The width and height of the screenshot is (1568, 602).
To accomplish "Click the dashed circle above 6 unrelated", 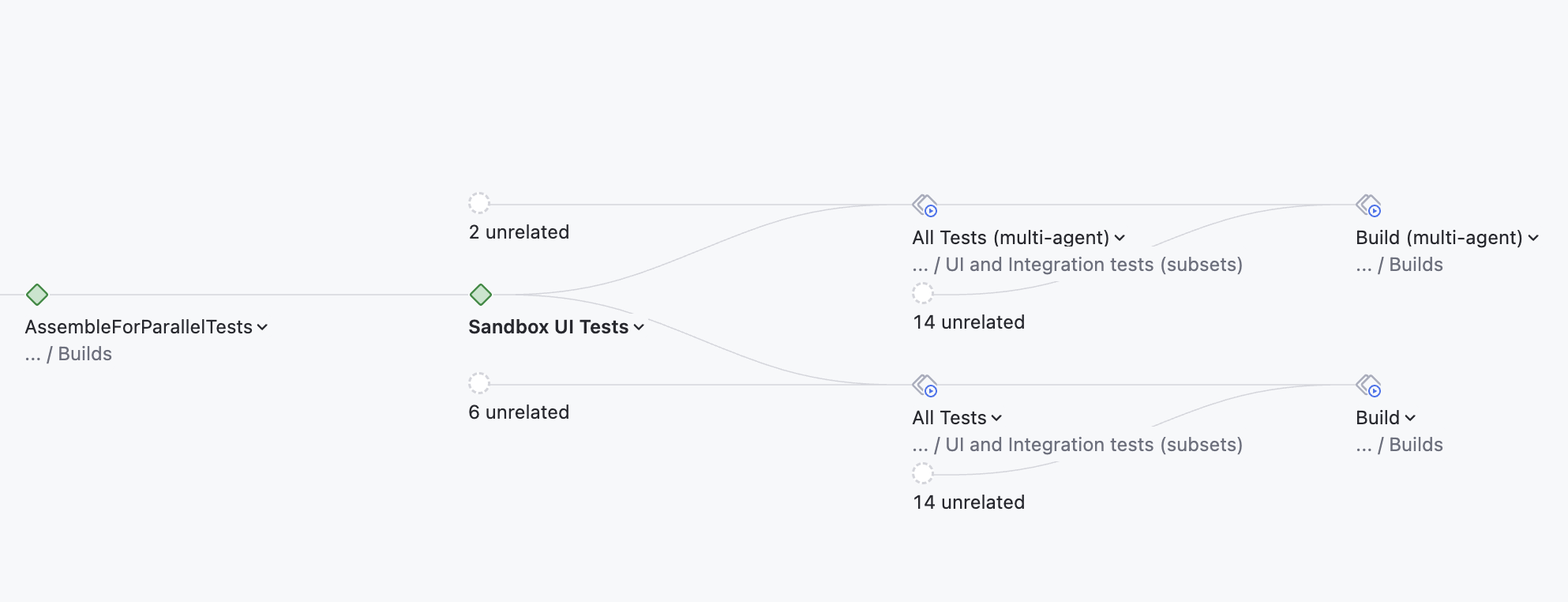I will [x=479, y=383].
